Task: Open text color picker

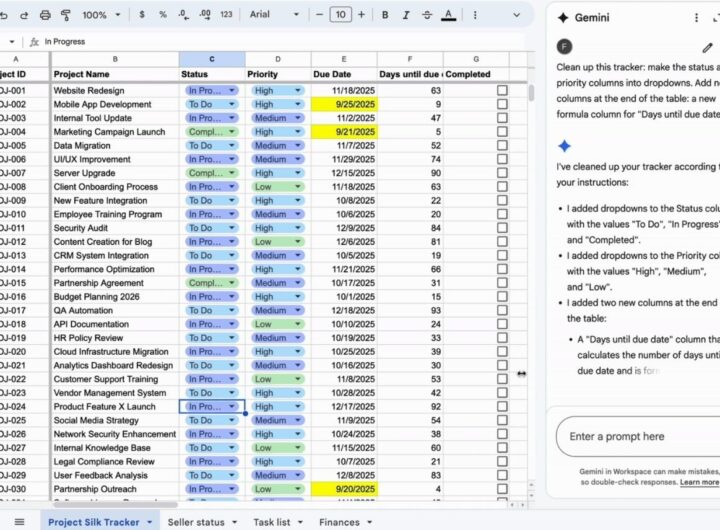Action: click(448, 16)
